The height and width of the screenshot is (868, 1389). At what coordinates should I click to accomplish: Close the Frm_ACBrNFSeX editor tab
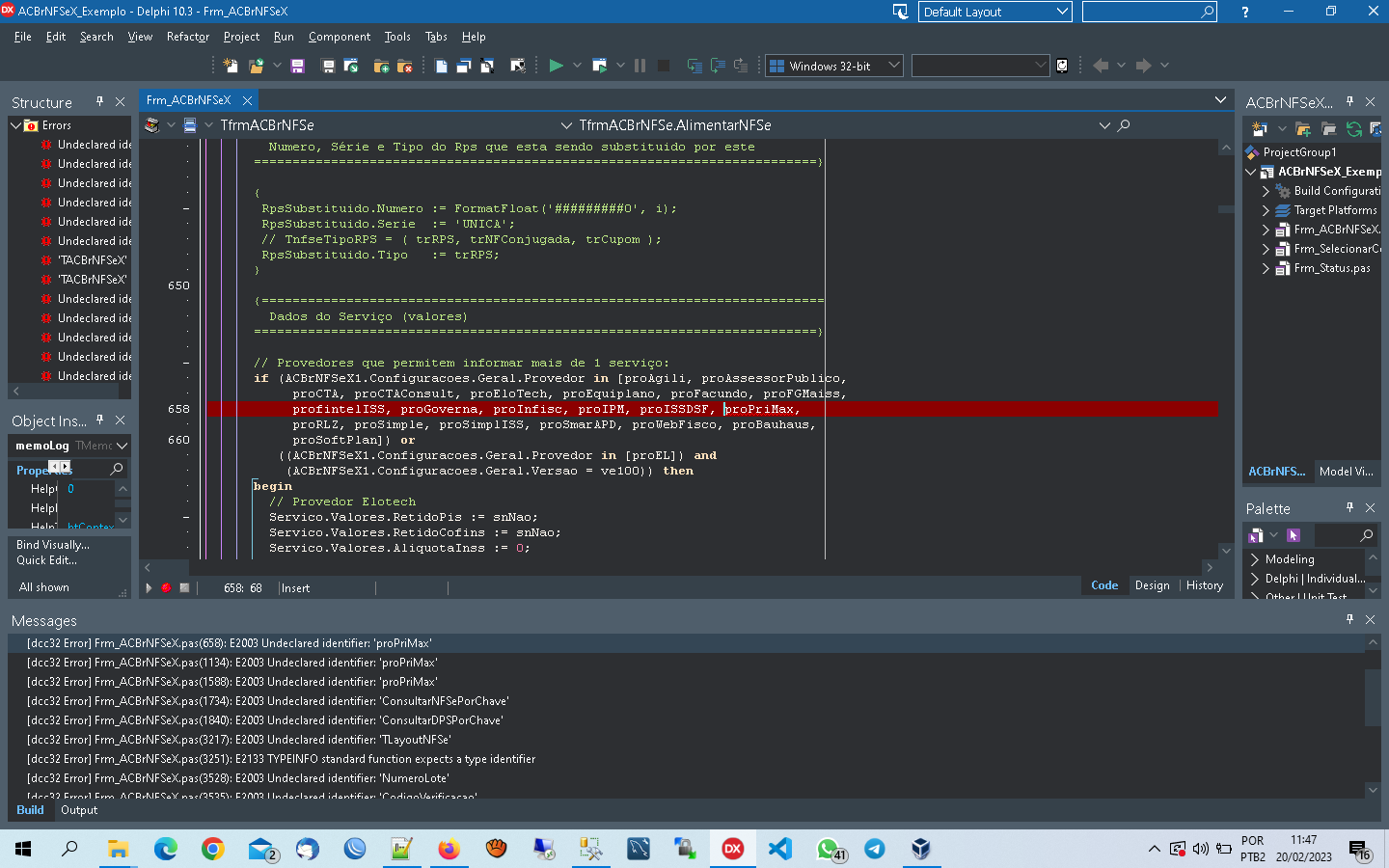(x=247, y=100)
